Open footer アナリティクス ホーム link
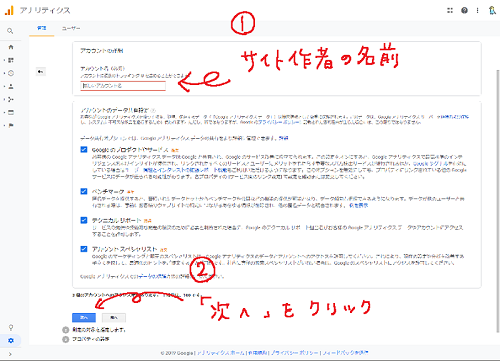The image size is (500, 361). point(221,353)
